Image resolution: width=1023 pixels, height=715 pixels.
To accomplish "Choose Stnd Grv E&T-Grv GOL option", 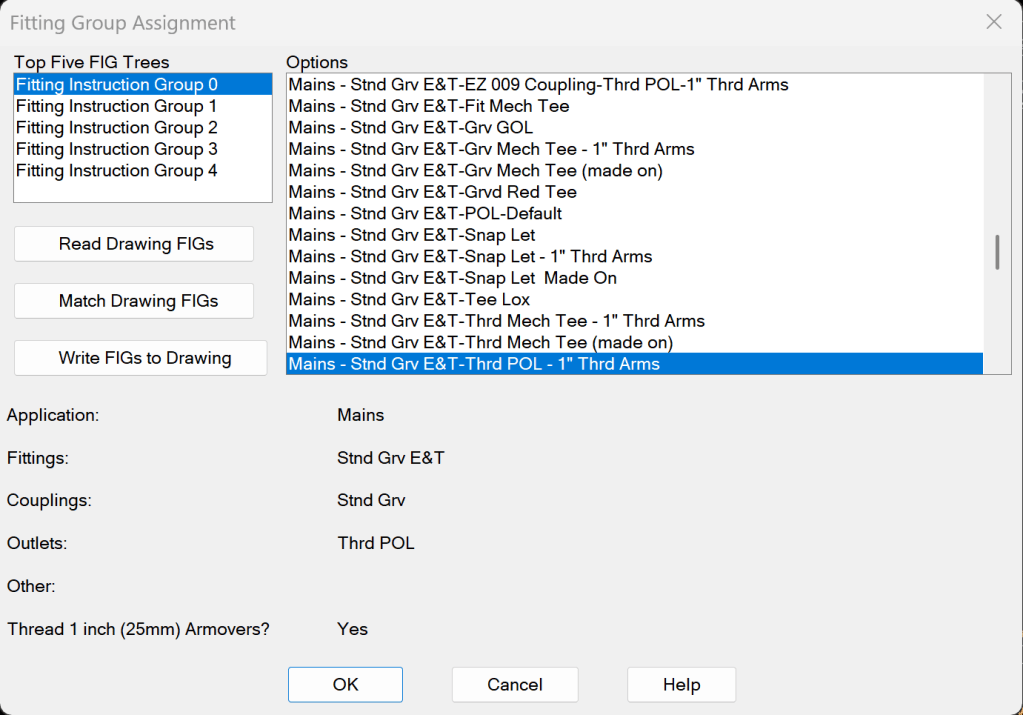I will [x=635, y=127].
